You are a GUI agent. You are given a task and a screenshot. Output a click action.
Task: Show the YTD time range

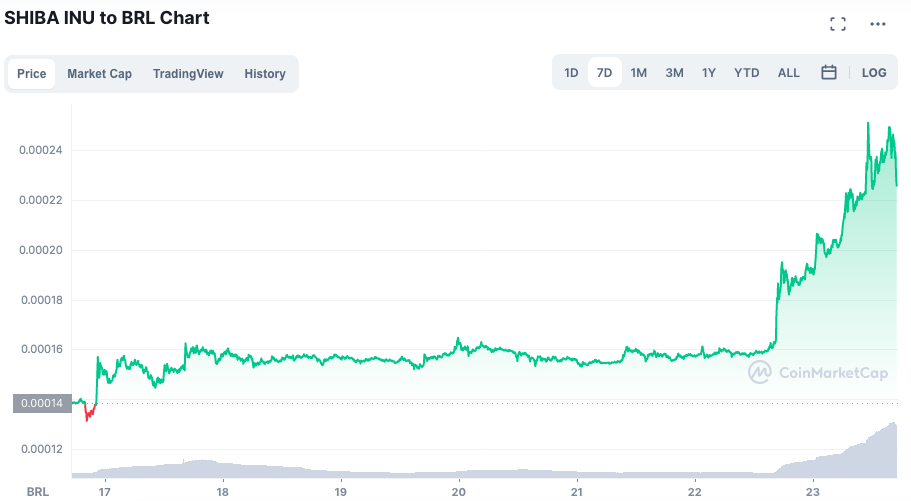746,73
